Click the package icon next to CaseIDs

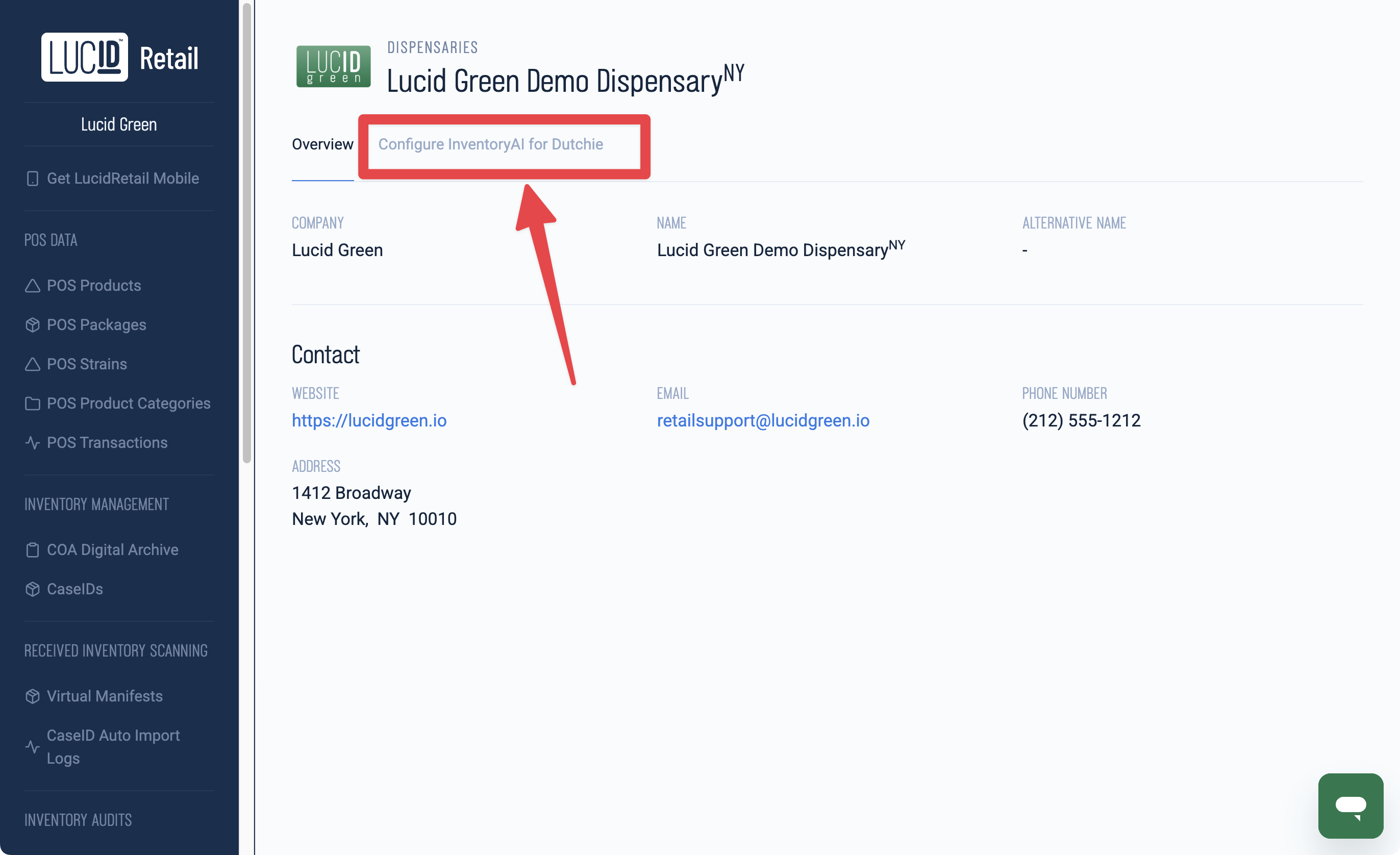pos(32,589)
